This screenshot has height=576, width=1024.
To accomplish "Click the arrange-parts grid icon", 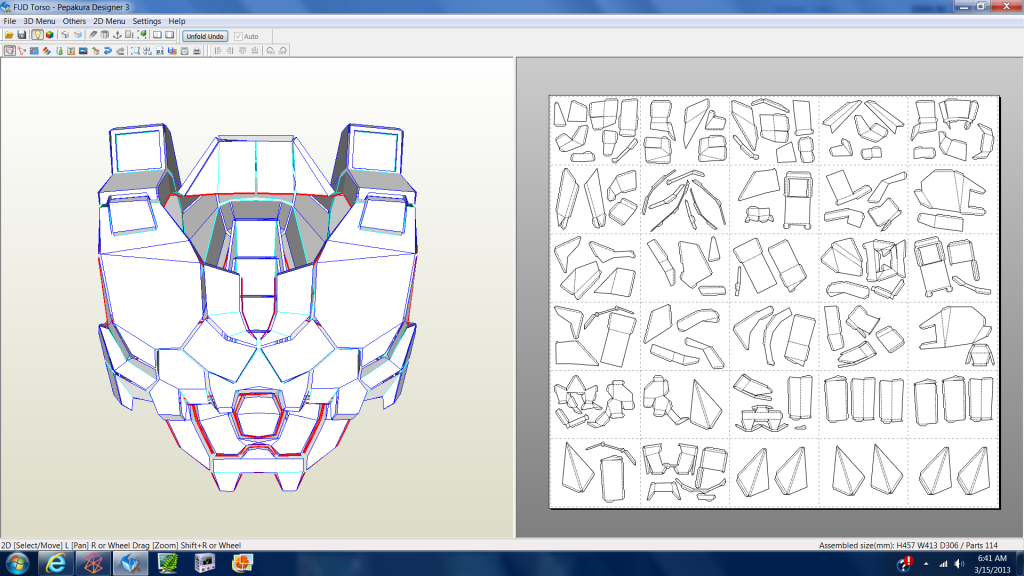I will (147, 51).
